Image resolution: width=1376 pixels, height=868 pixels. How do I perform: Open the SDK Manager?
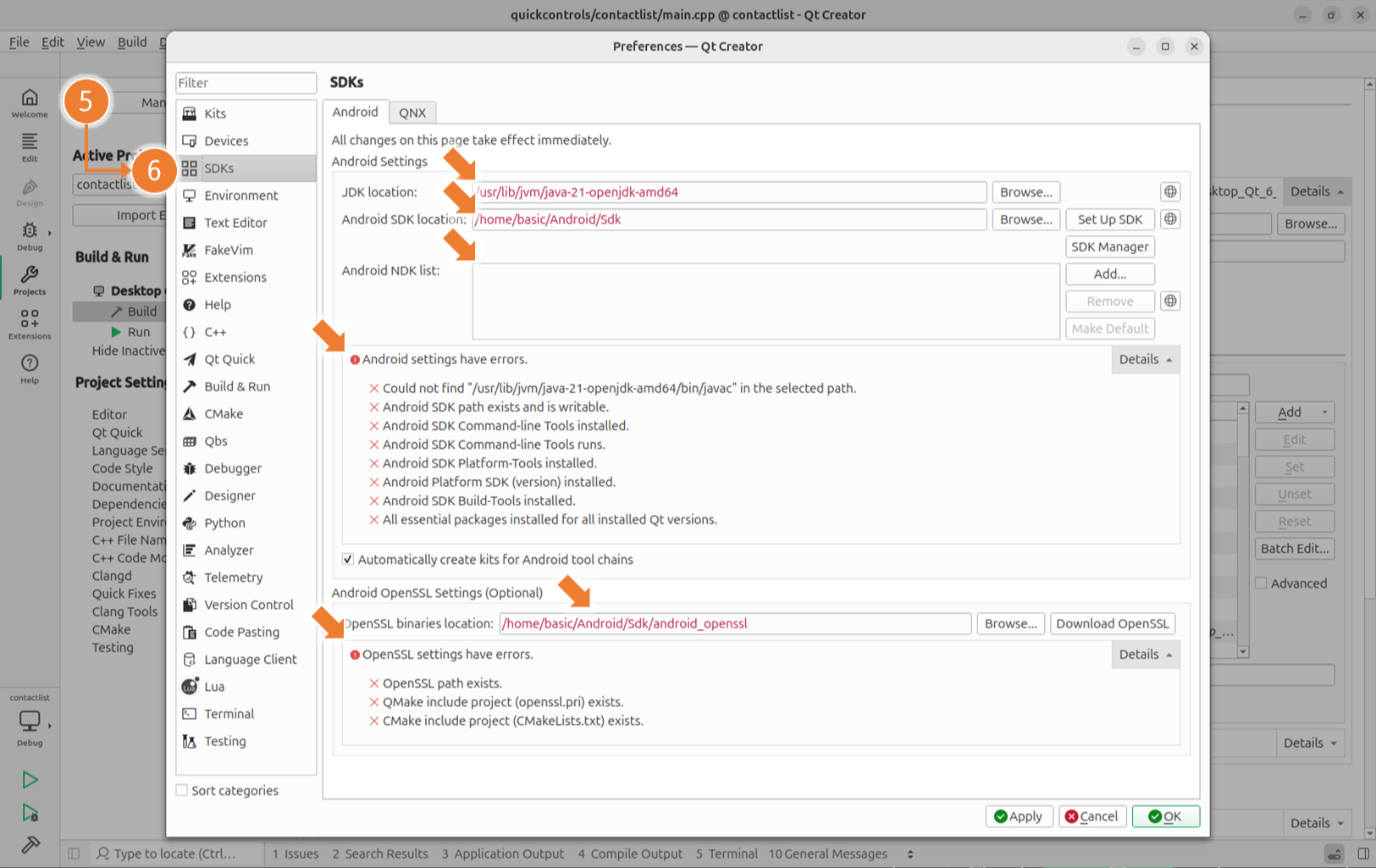[x=1110, y=246]
